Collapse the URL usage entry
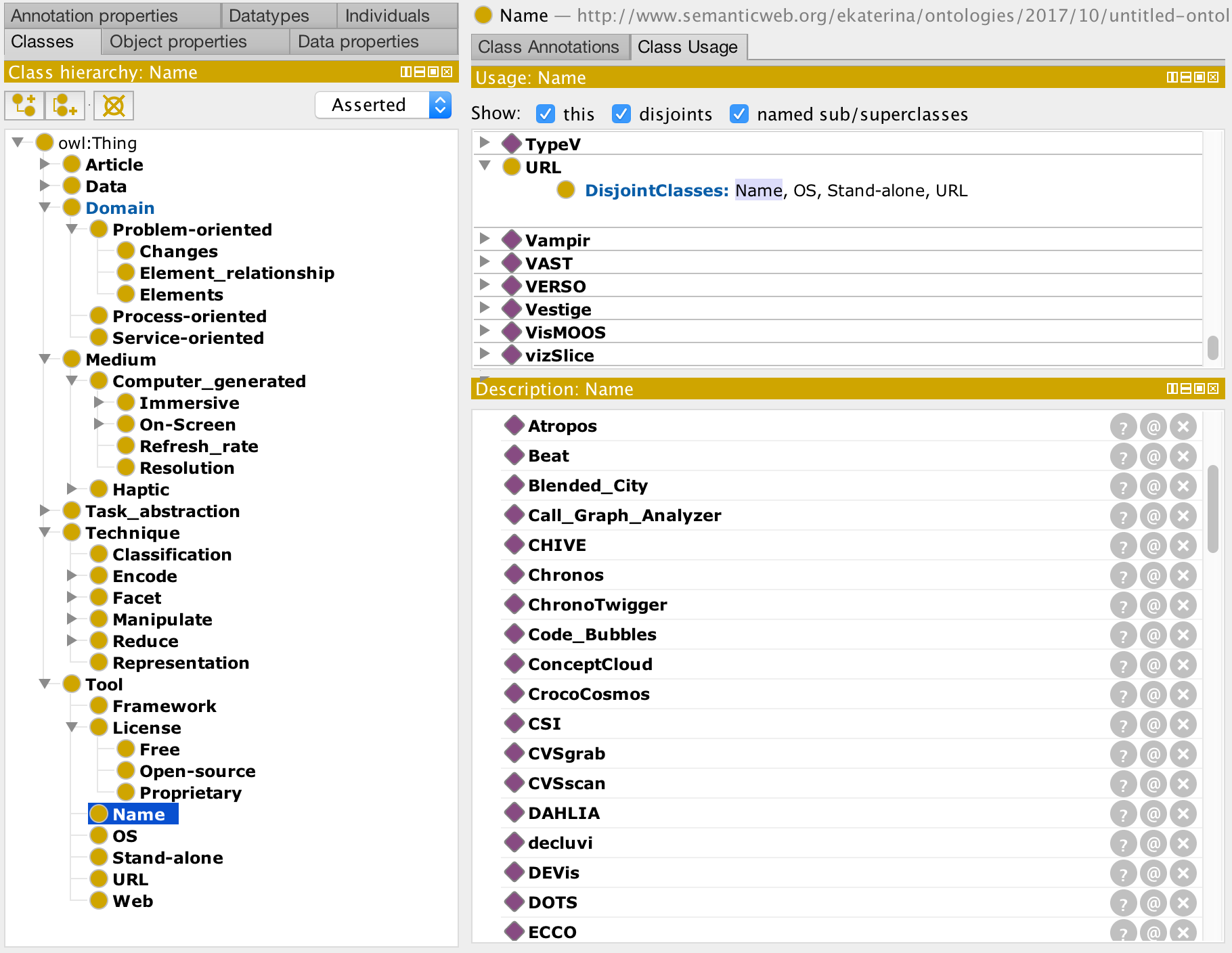 click(x=485, y=167)
